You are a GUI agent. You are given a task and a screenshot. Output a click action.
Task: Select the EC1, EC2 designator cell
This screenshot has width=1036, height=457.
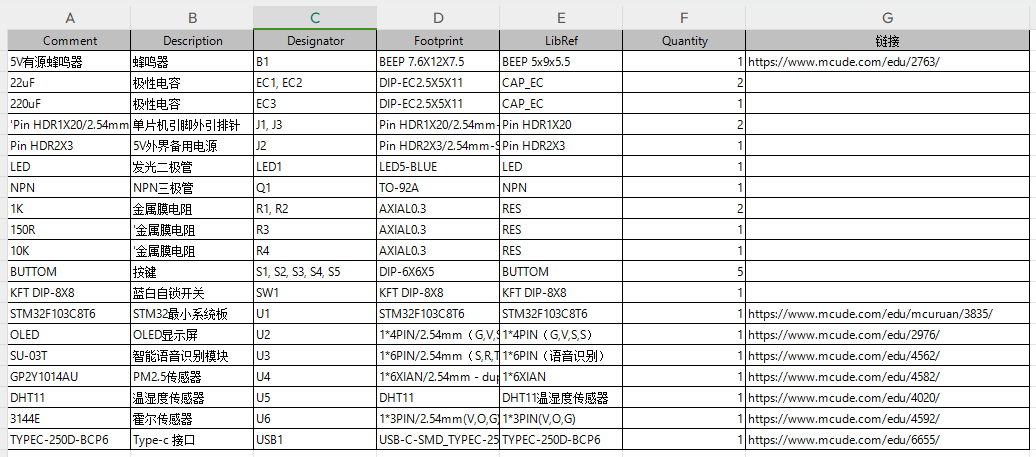tap(315, 83)
